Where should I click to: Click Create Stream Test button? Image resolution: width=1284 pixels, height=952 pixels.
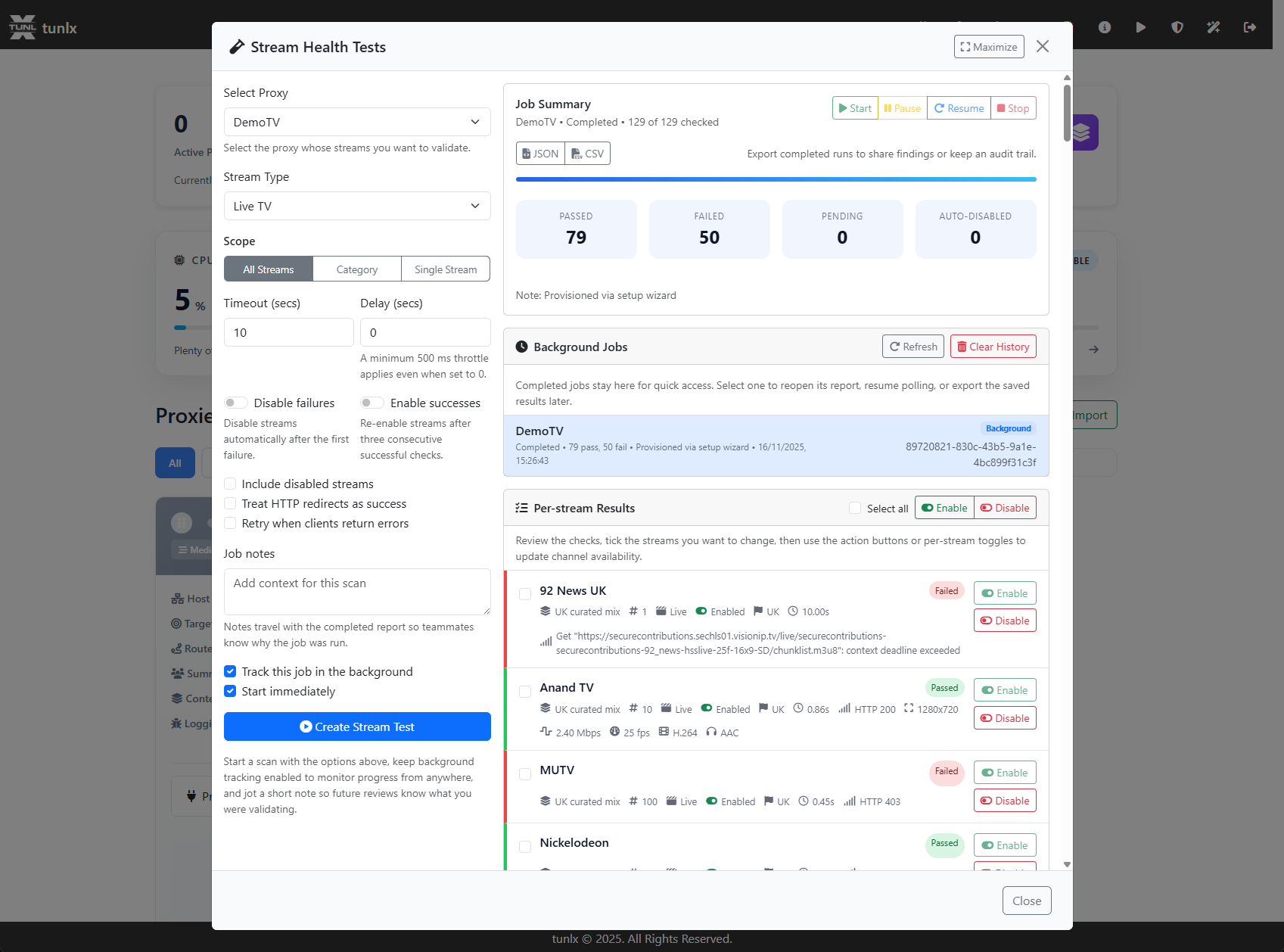pyautogui.click(x=356, y=726)
